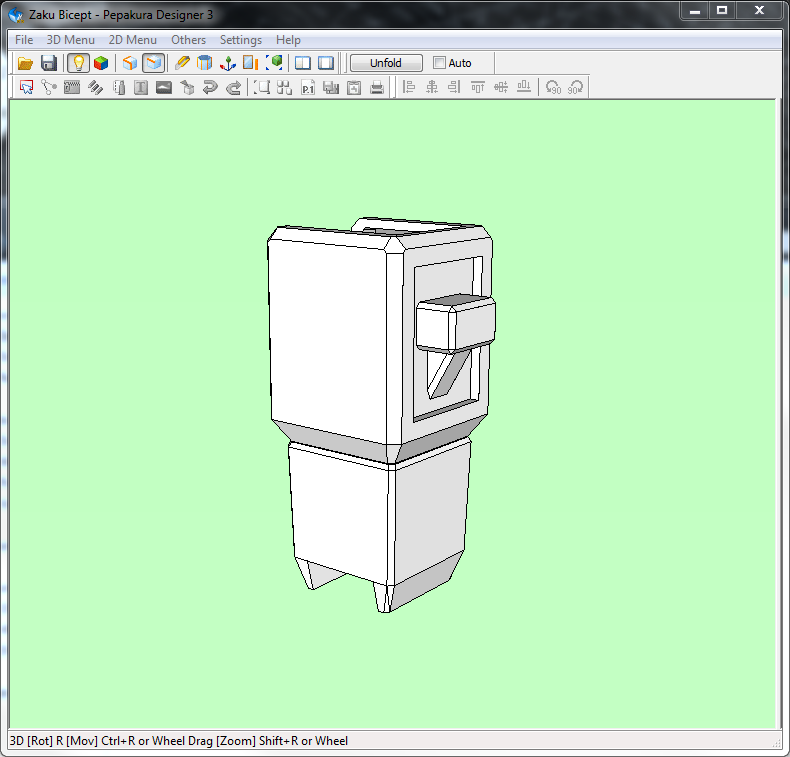Toggle the colored cube texture display
Image resolution: width=790 pixels, height=757 pixels.
(101, 63)
